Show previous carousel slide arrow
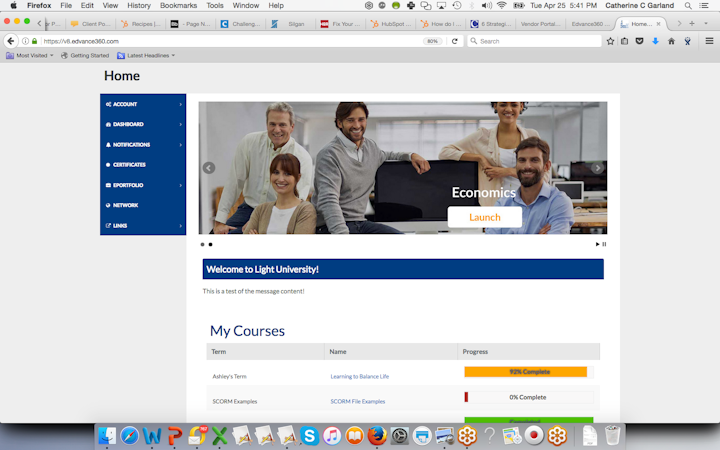 (x=209, y=168)
